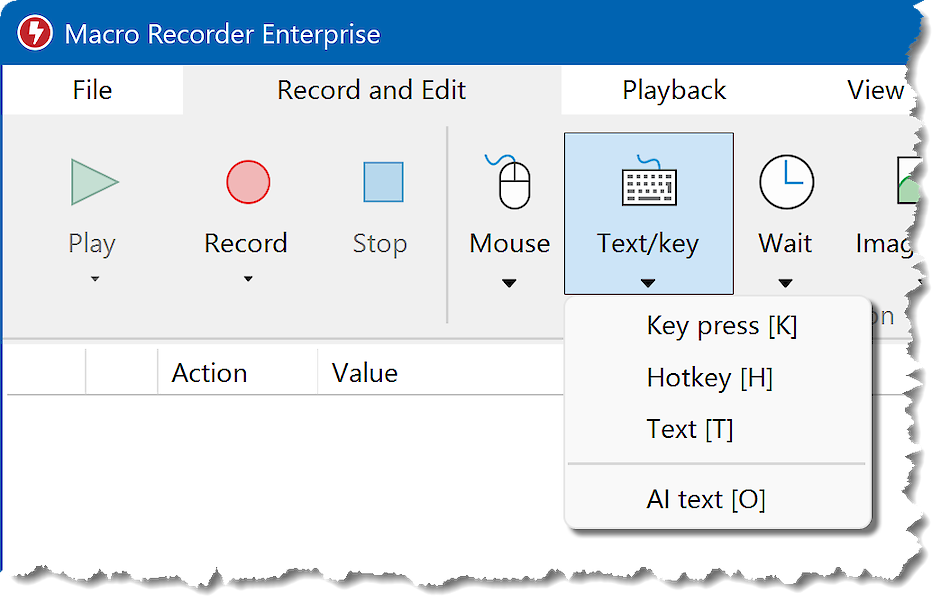Click the Text/key keyboard icon
Viewport: 950px width, 611px height.
(x=649, y=182)
